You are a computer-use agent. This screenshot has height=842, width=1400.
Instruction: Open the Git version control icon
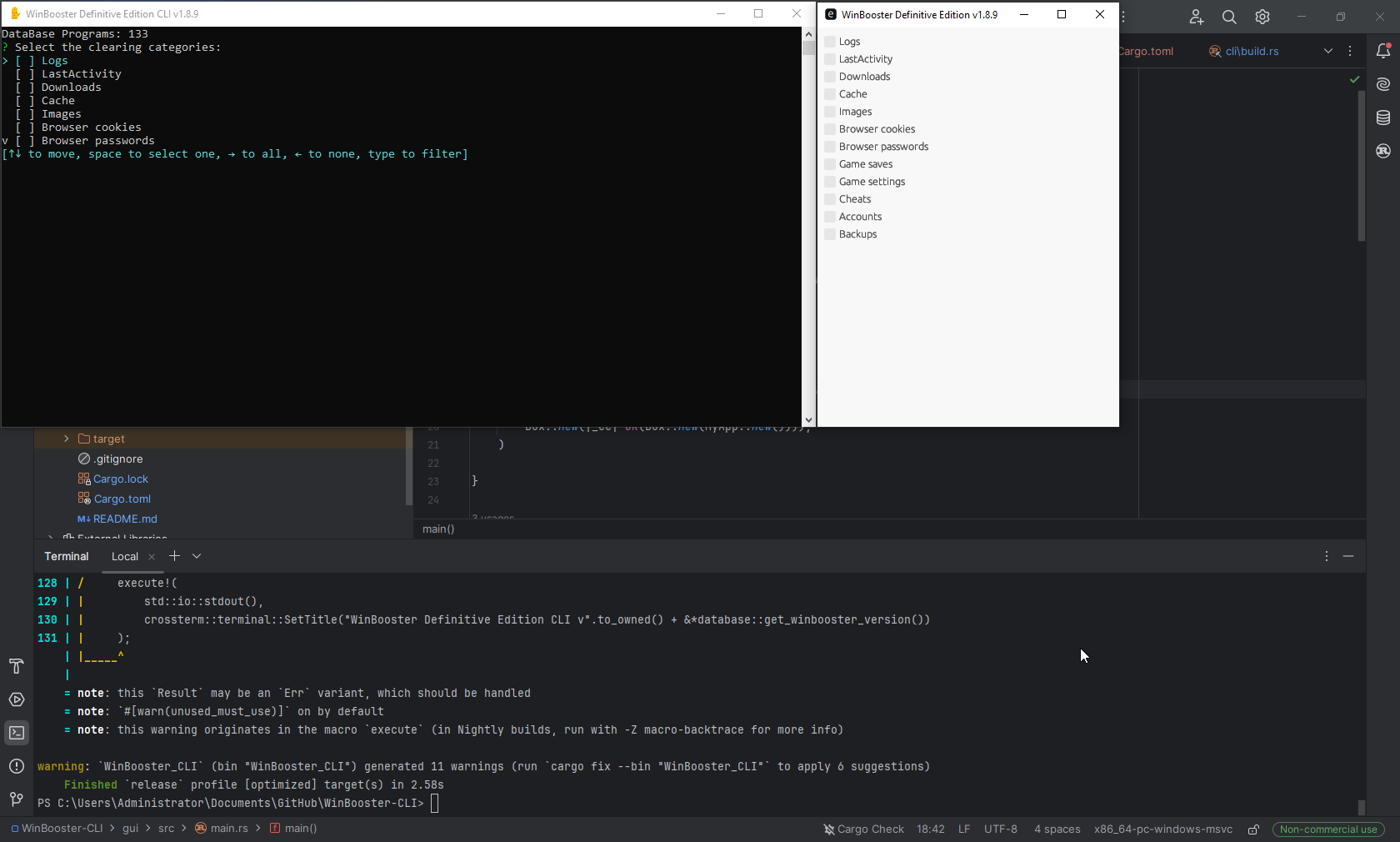pyautogui.click(x=17, y=799)
